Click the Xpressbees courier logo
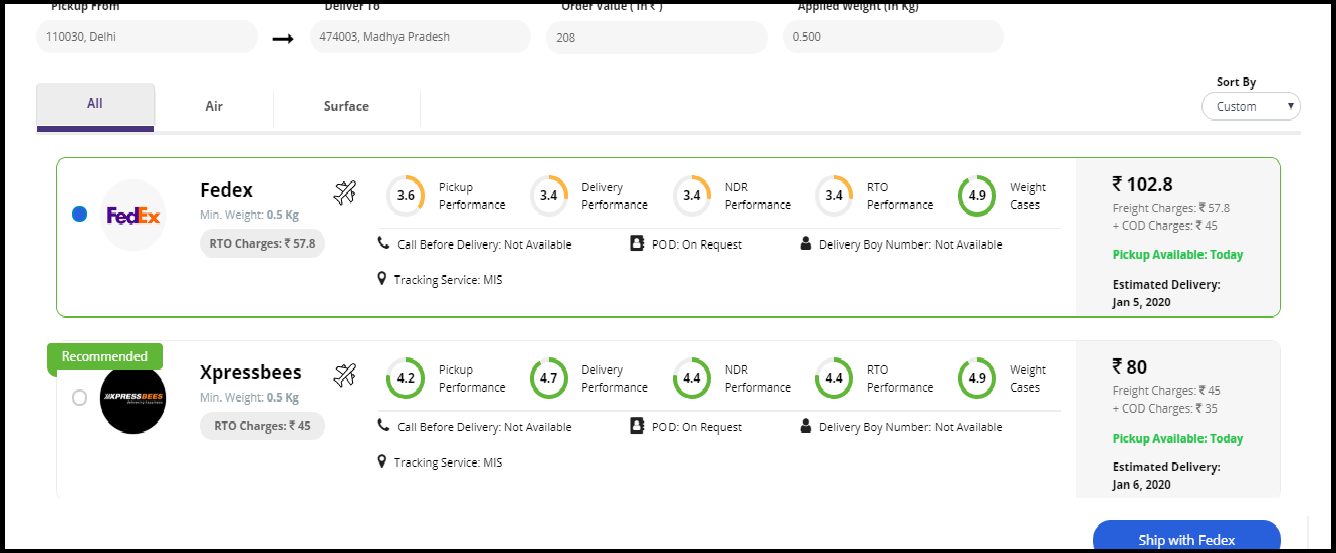 (x=133, y=400)
